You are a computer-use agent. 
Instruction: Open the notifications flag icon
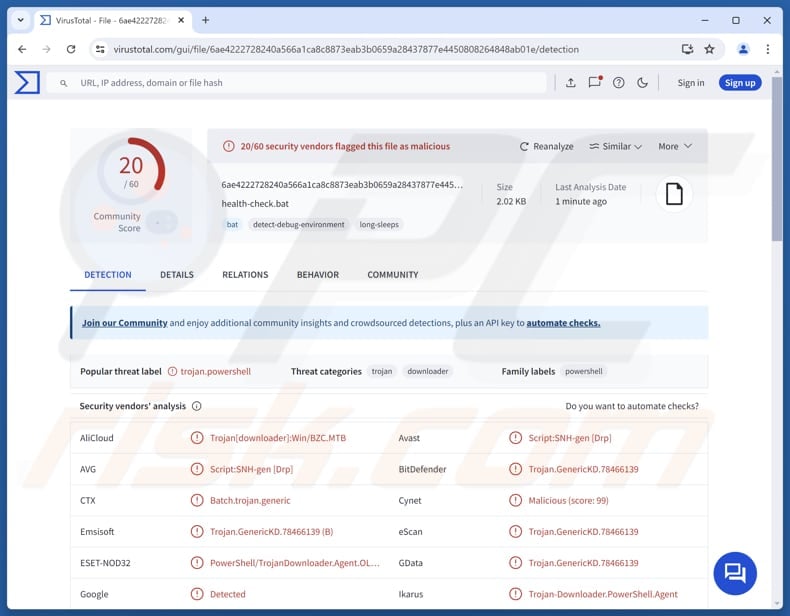click(594, 83)
